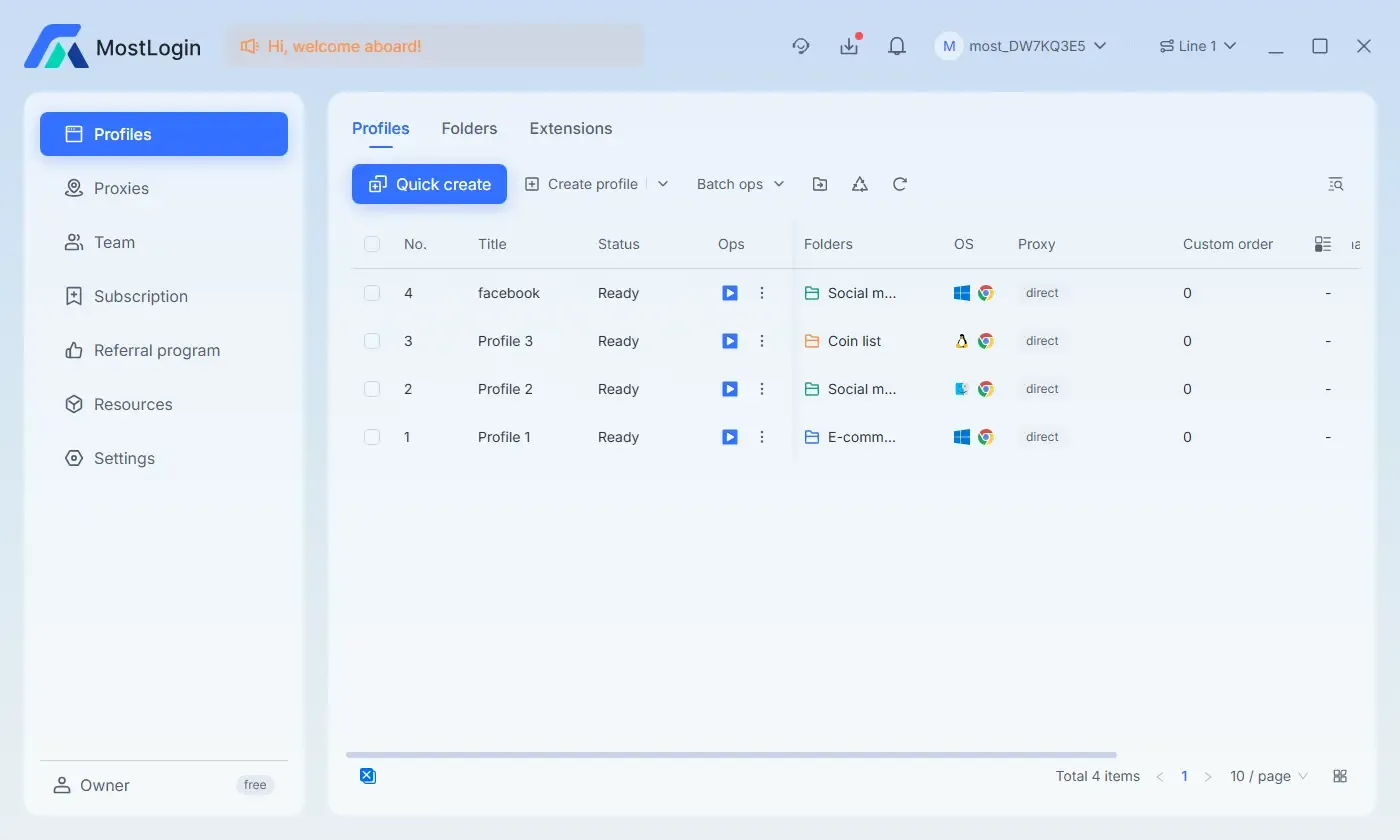Expand the most_DW7KQ3E5 account menu

(1021, 46)
